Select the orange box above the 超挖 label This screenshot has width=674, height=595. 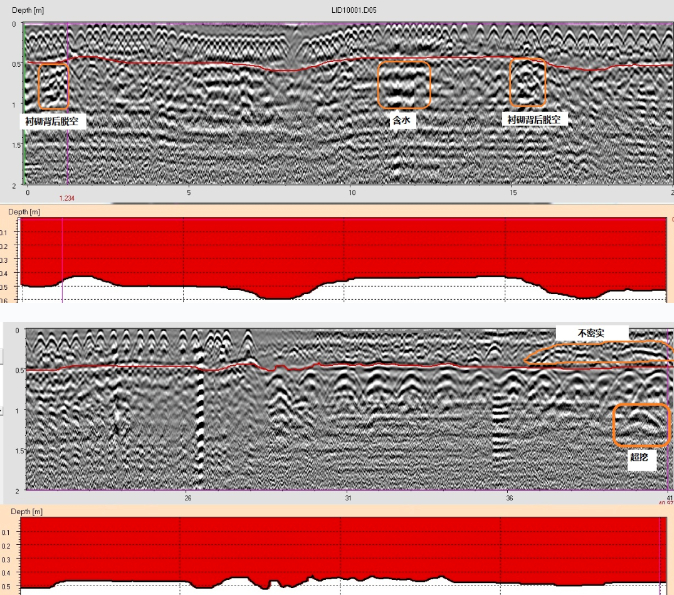tap(640, 425)
